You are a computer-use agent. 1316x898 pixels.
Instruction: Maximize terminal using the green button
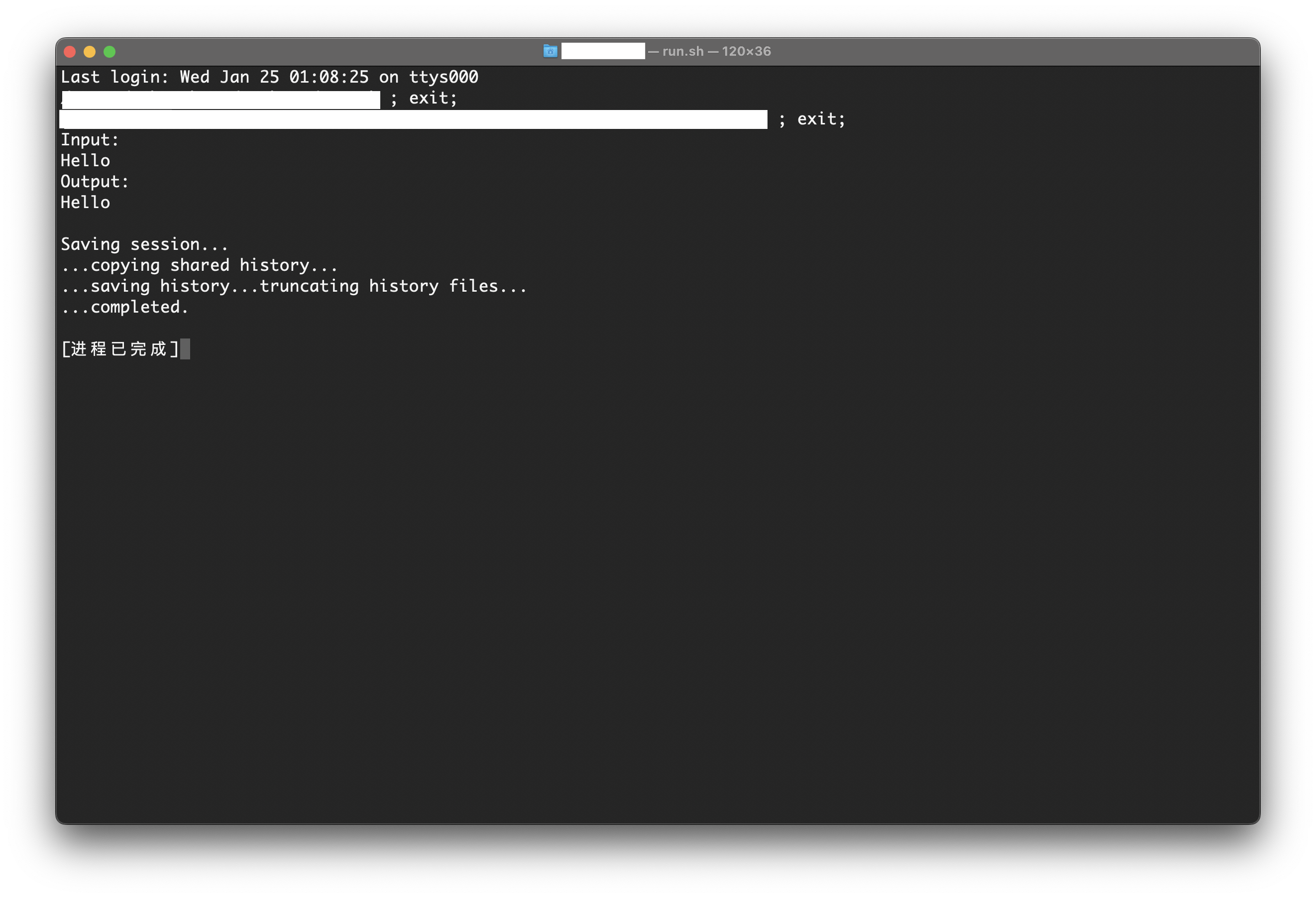coord(110,52)
